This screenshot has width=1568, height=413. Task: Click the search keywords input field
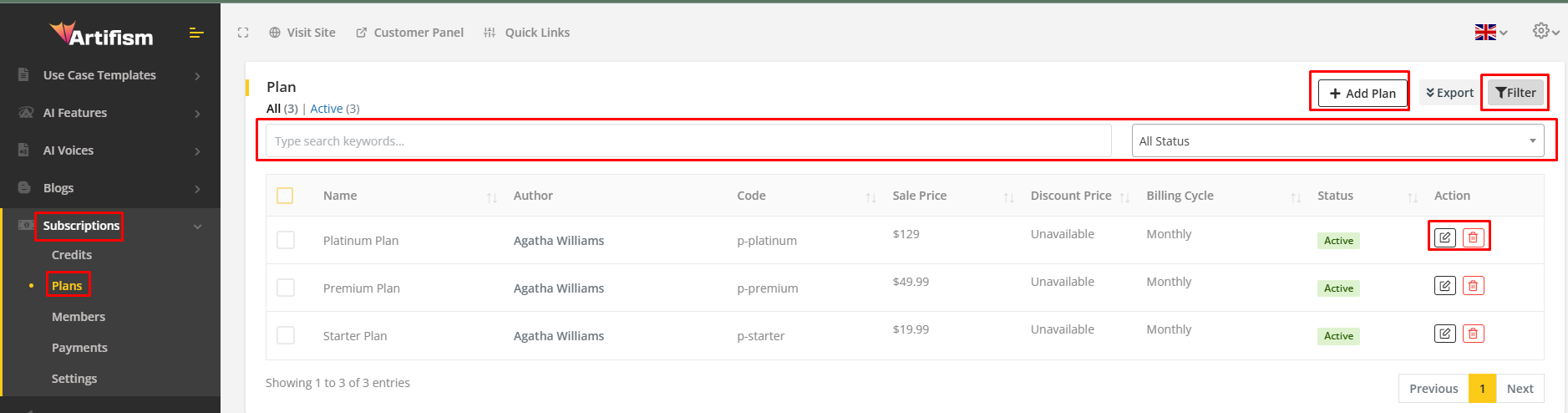(688, 141)
